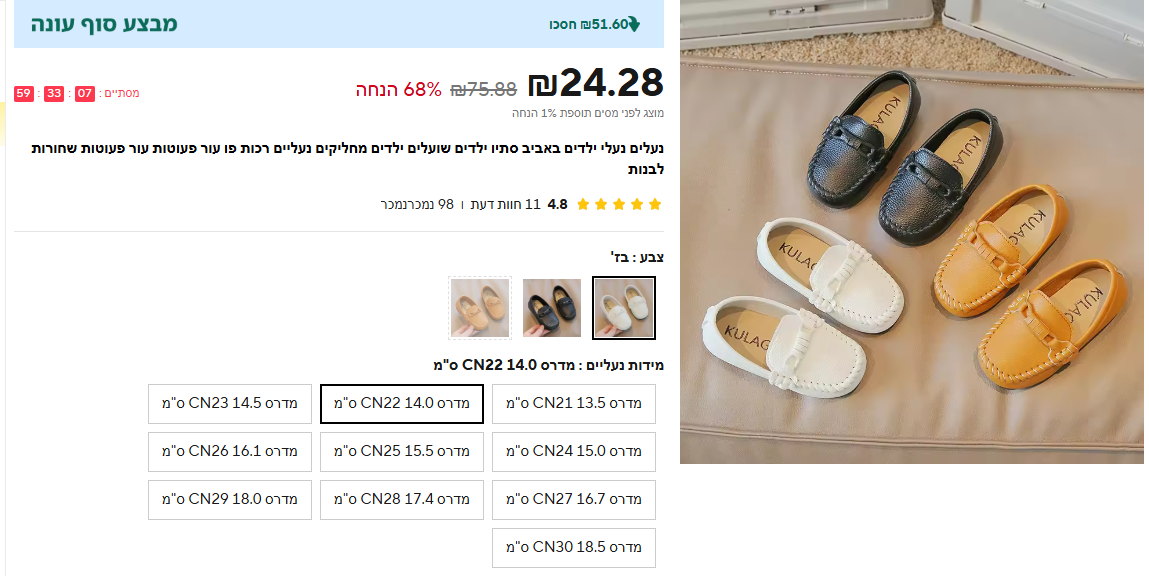1149x576 pixels.
Task: Pick size CN26 16.1 cm
Action: (x=230, y=451)
